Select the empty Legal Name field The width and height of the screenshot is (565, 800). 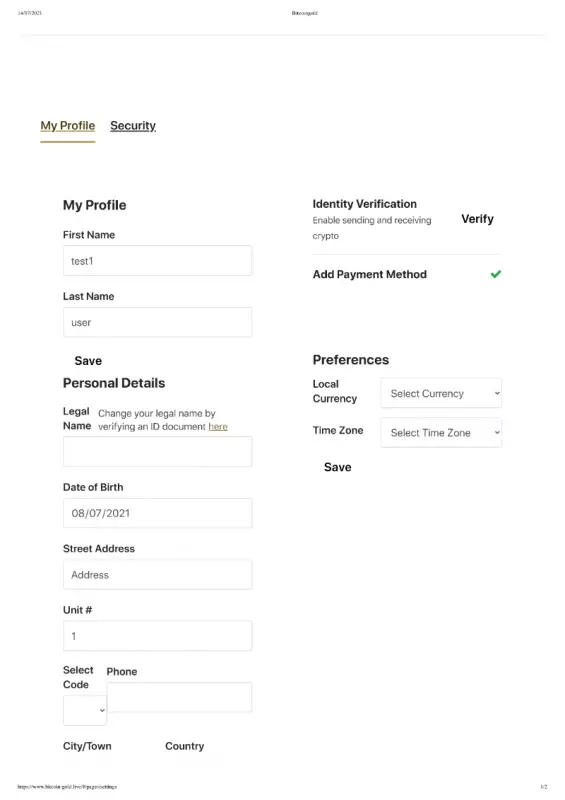(x=157, y=452)
